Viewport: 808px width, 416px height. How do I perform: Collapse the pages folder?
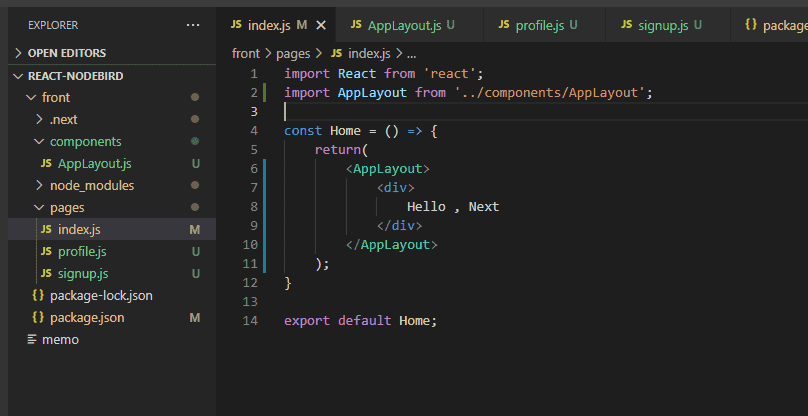pos(112,208)
